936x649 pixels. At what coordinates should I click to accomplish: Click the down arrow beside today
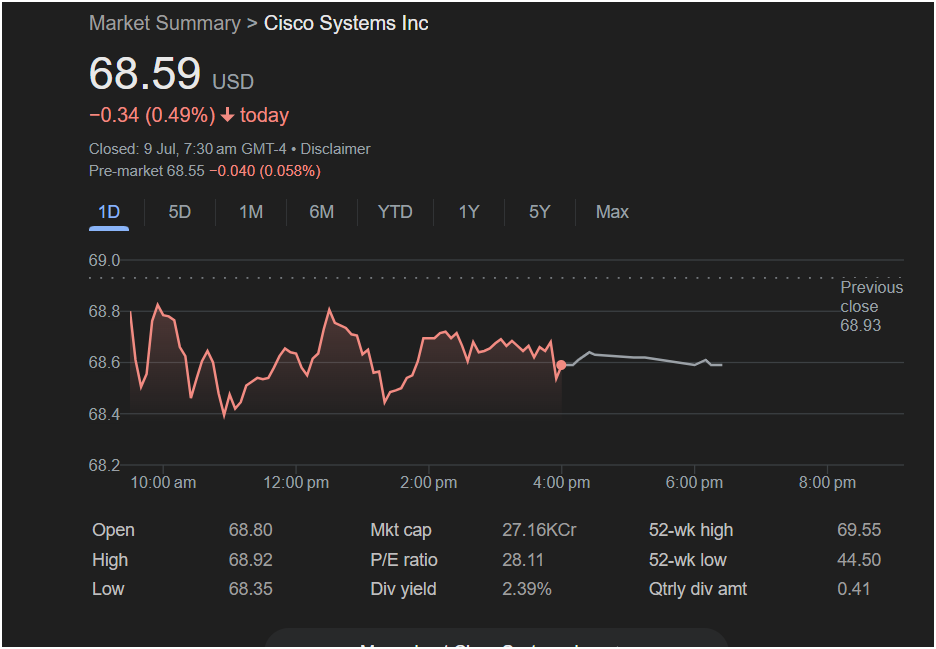tap(227, 115)
